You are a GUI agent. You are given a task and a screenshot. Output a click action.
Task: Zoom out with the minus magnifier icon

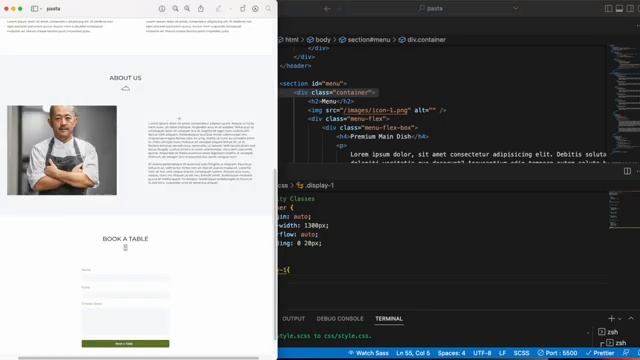coord(175,9)
